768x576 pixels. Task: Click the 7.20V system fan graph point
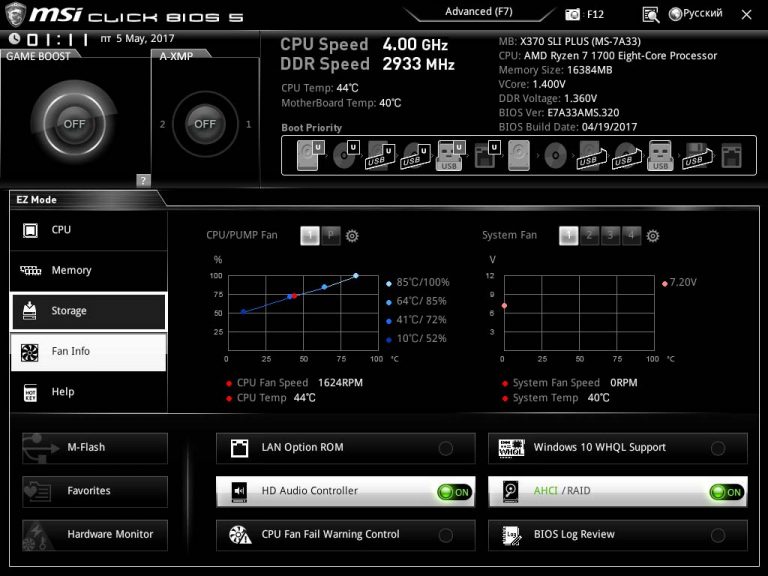(504, 306)
